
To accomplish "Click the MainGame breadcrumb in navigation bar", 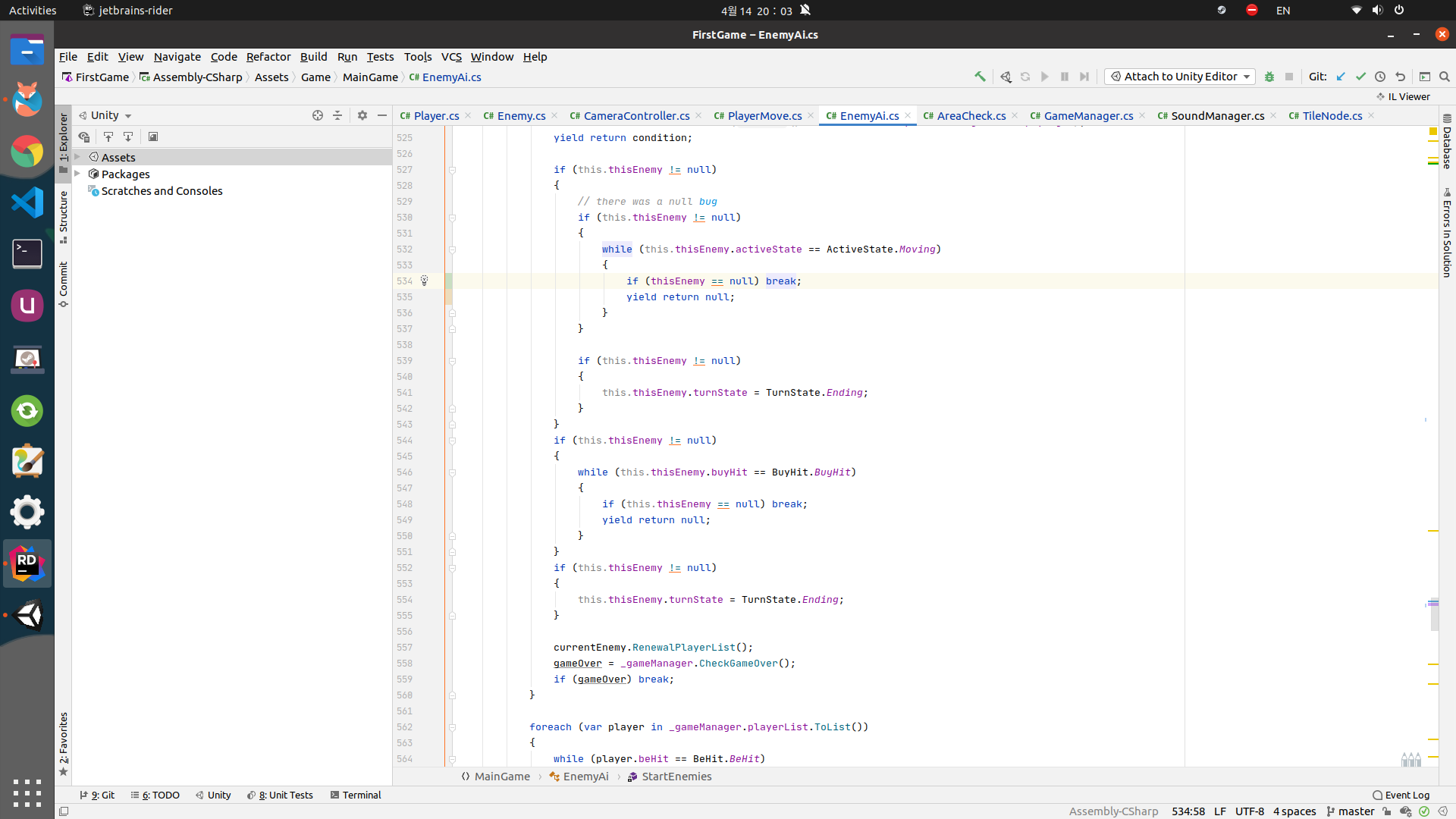I will tap(370, 77).
